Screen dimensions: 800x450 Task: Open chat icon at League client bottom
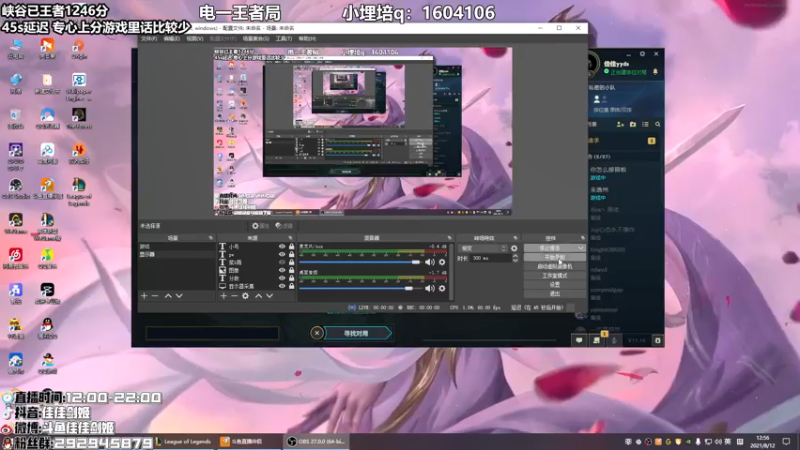(579, 340)
